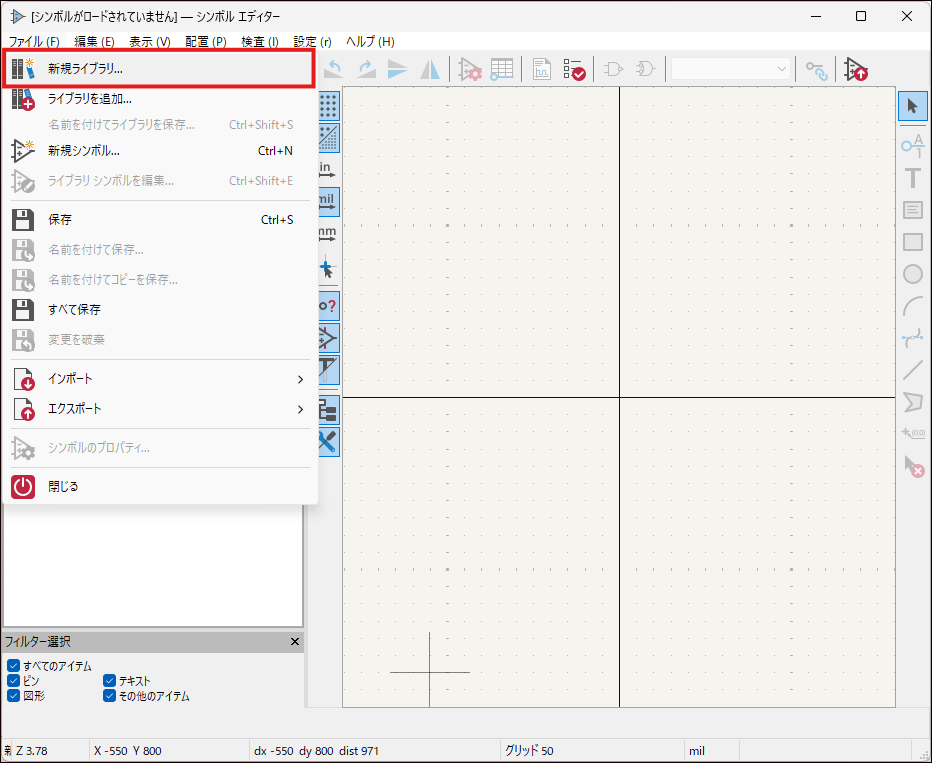
Task: Toggle the テキスト filter checkbox
Action: pos(109,681)
